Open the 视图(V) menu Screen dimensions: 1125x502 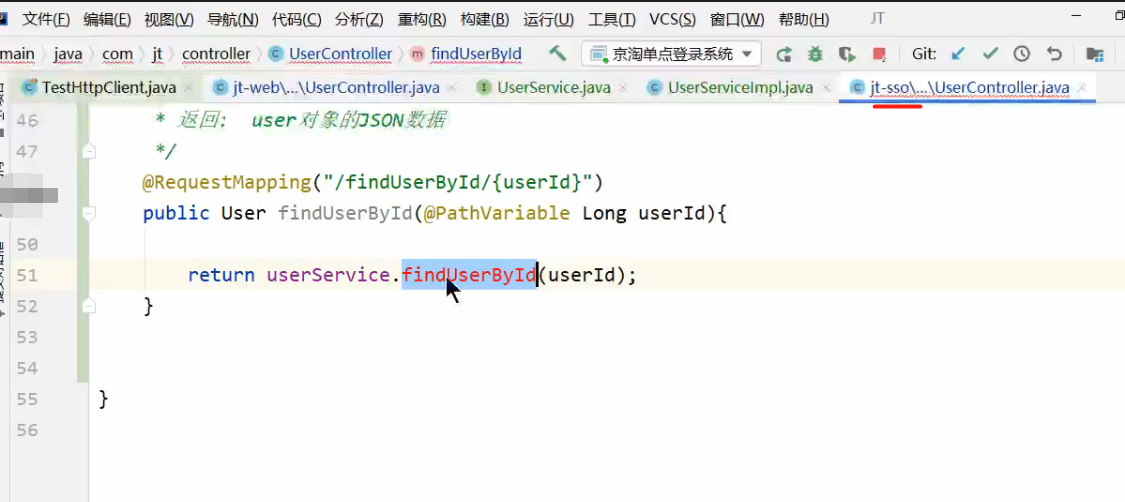coord(169,19)
